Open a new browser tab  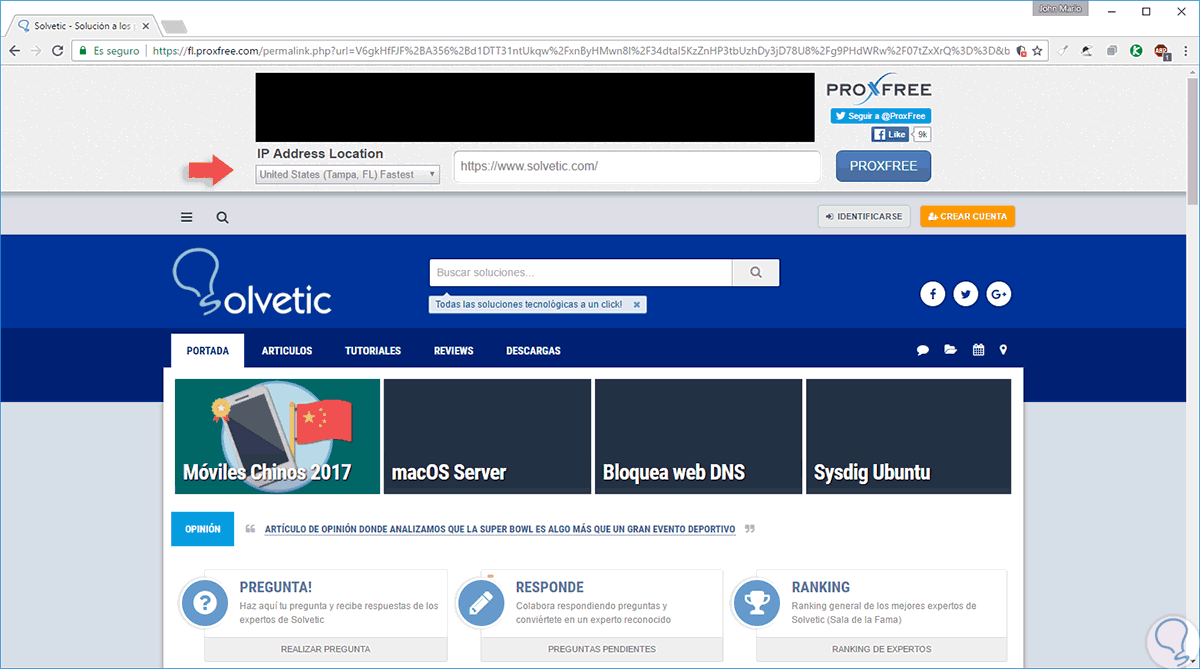point(173,26)
